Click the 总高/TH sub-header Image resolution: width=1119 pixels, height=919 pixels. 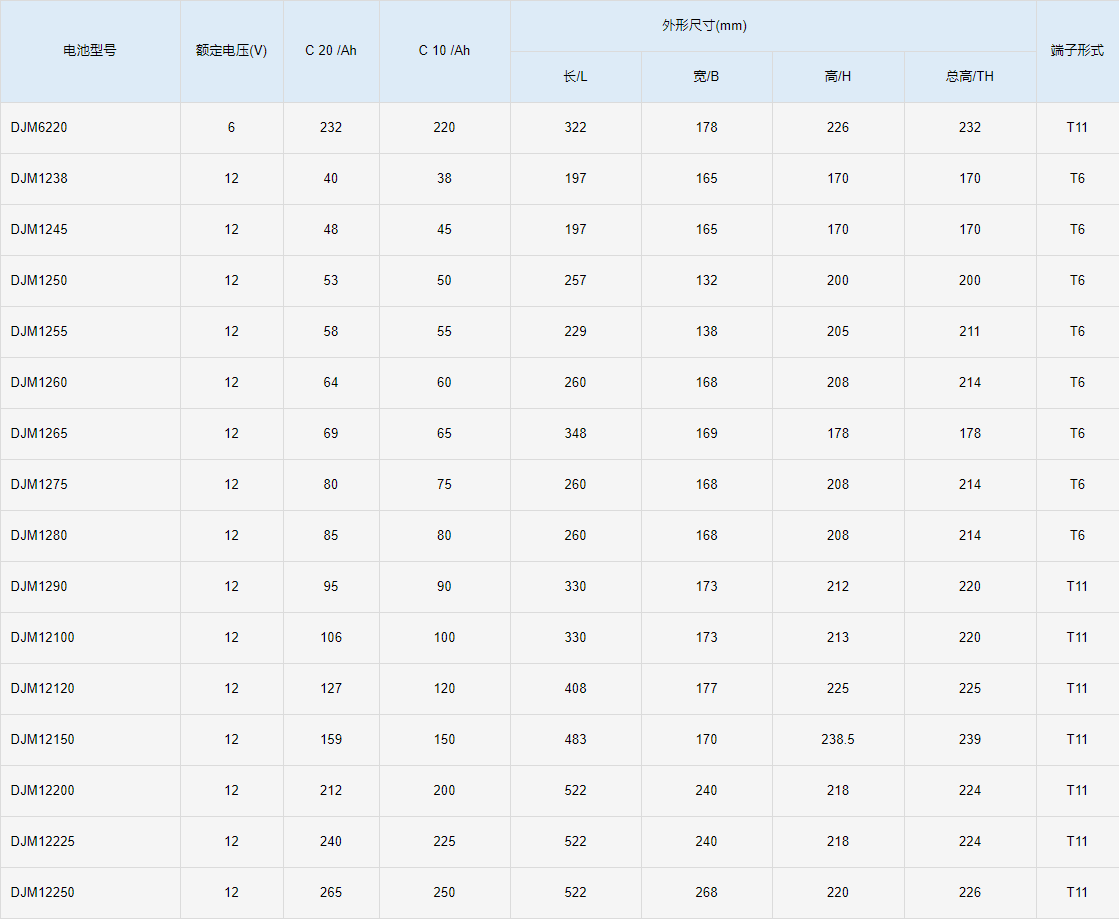tap(970, 76)
